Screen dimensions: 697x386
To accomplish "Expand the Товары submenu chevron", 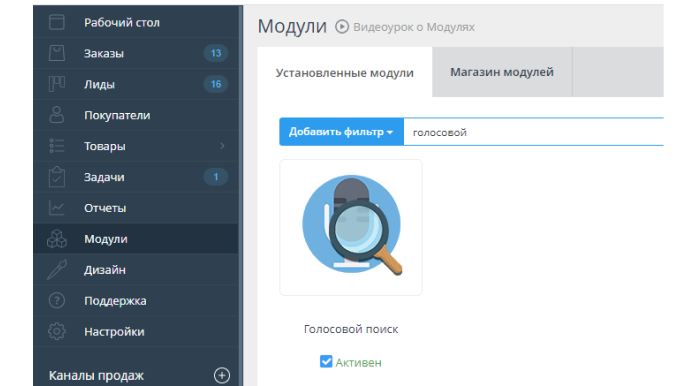I will [222, 146].
